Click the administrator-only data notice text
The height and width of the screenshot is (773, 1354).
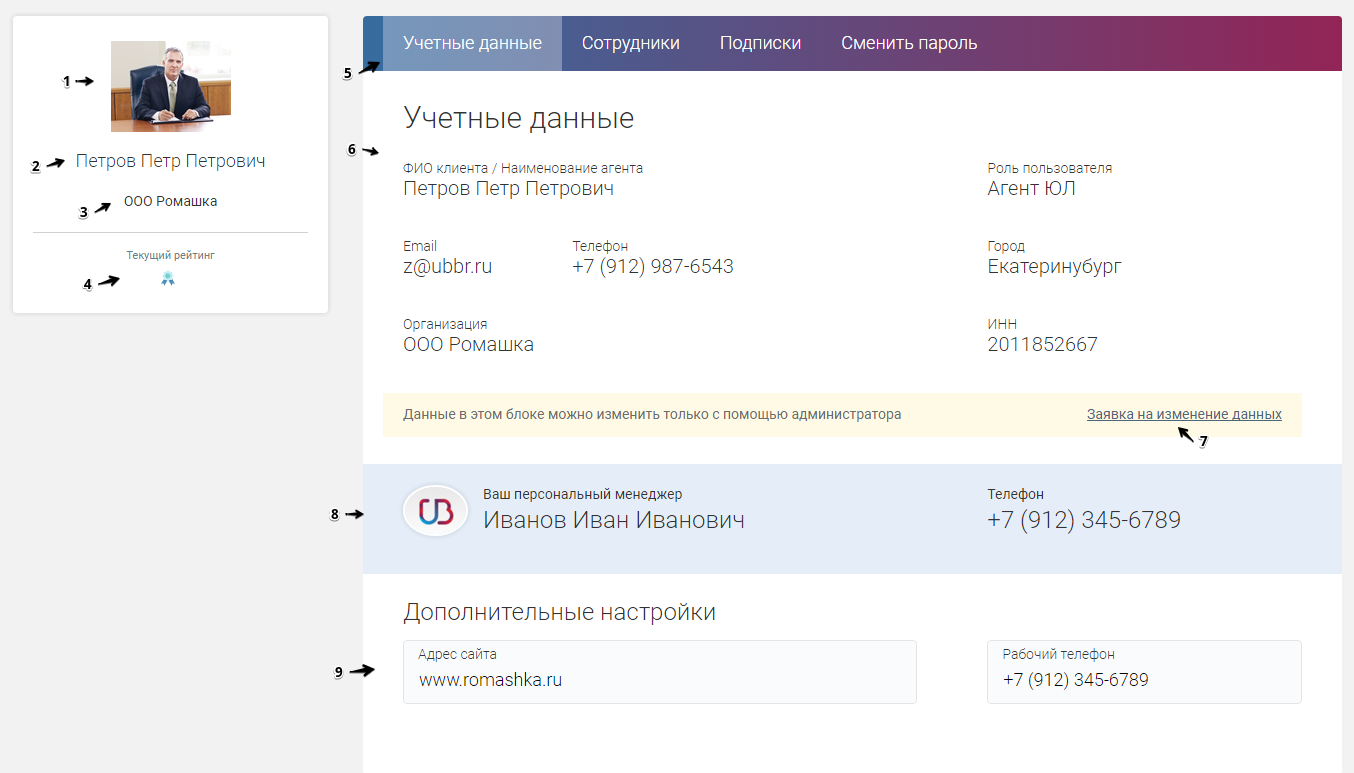(x=652, y=414)
